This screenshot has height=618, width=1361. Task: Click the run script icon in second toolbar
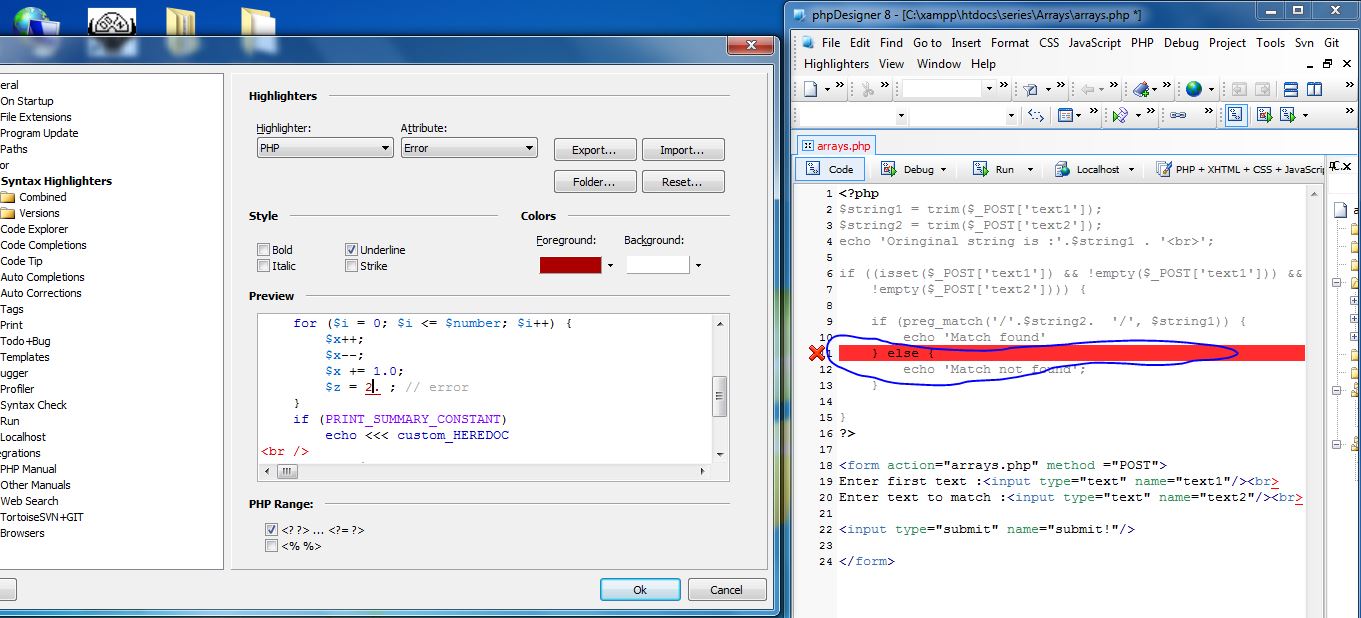click(x=1287, y=115)
